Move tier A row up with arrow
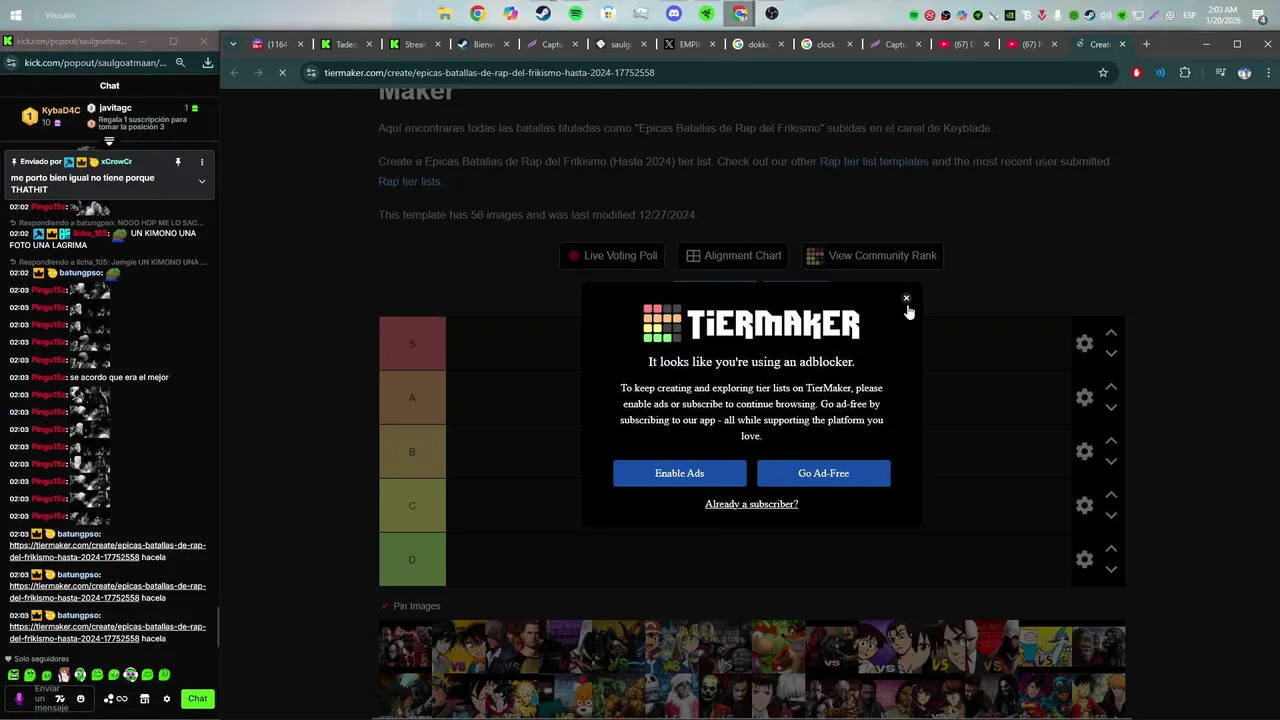This screenshot has height=720, width=1280. [x=1111, y=387]
